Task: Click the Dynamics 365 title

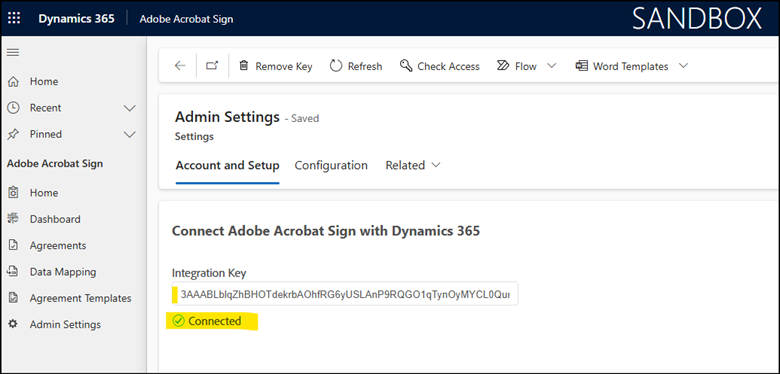Action: 77,19
